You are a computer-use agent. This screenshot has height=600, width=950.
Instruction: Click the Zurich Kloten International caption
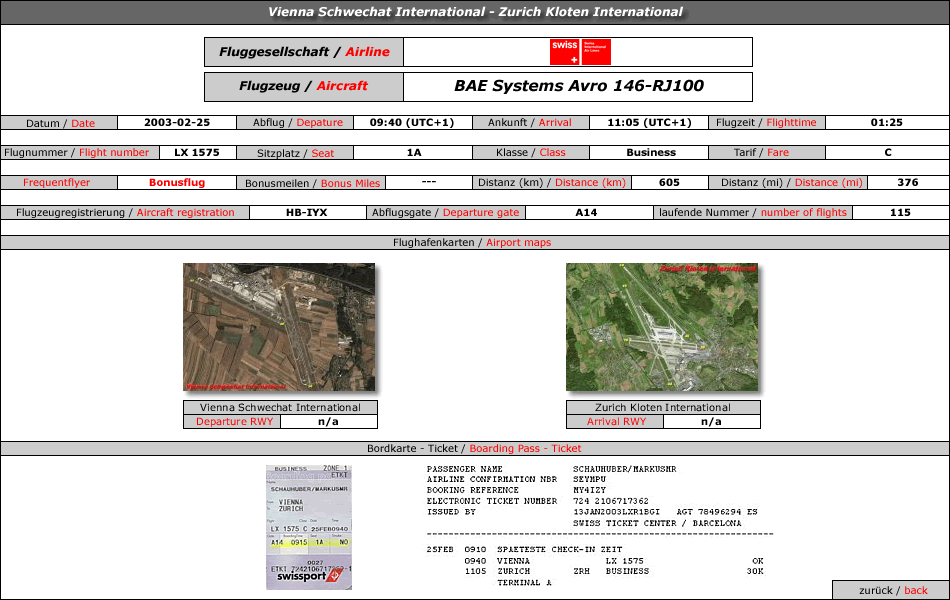(663, 407)
